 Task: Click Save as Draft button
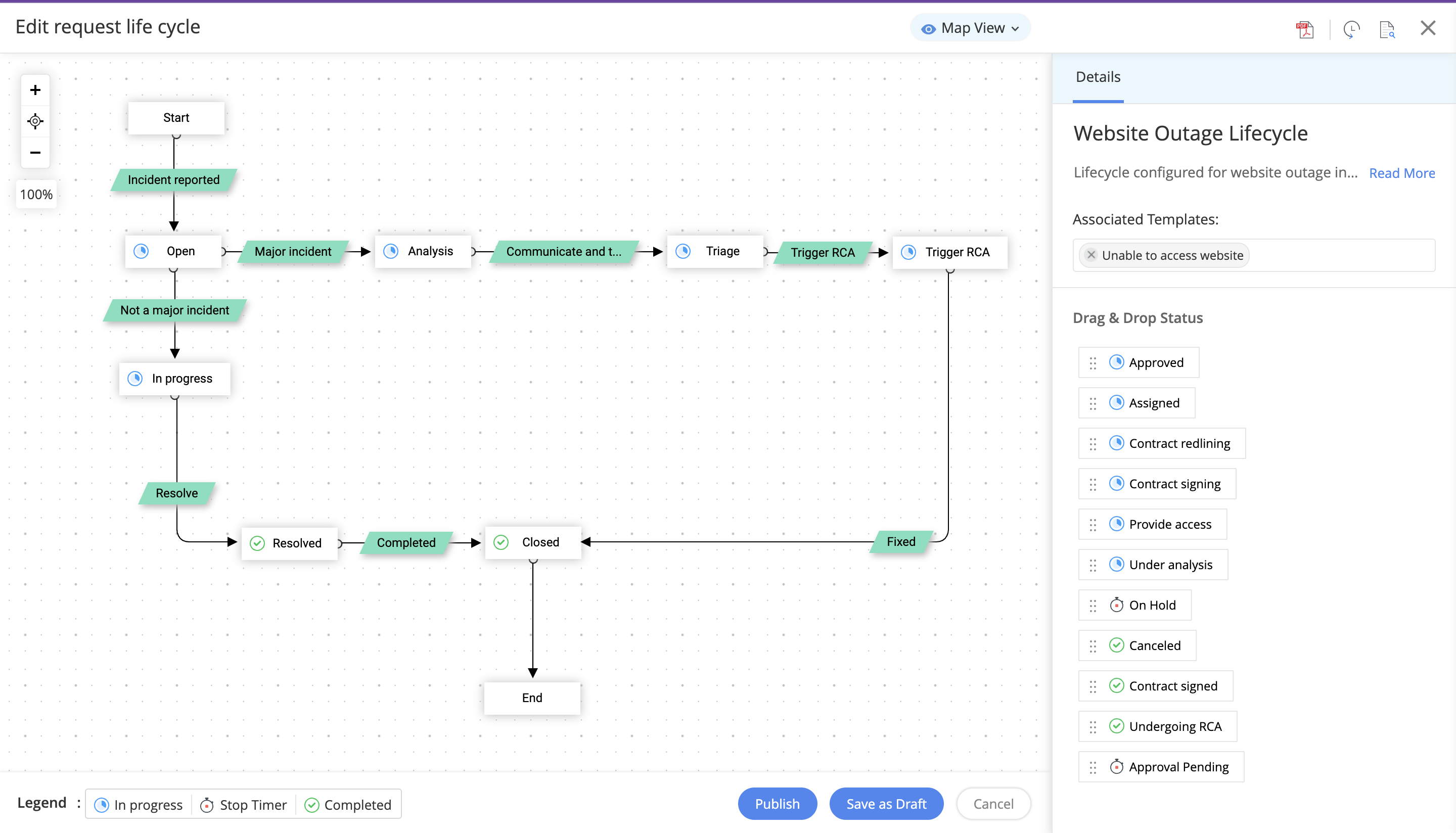(x=886, y=804)
